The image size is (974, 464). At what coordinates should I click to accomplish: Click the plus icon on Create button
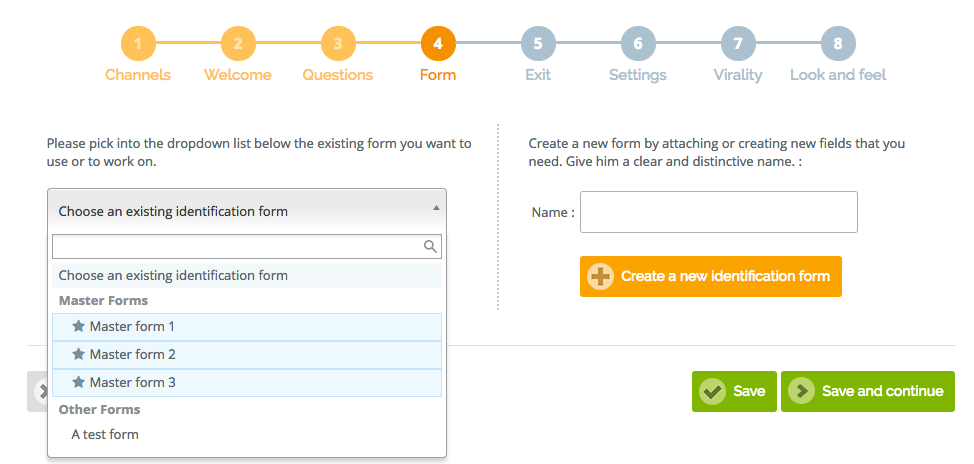(x=600, y=276)
